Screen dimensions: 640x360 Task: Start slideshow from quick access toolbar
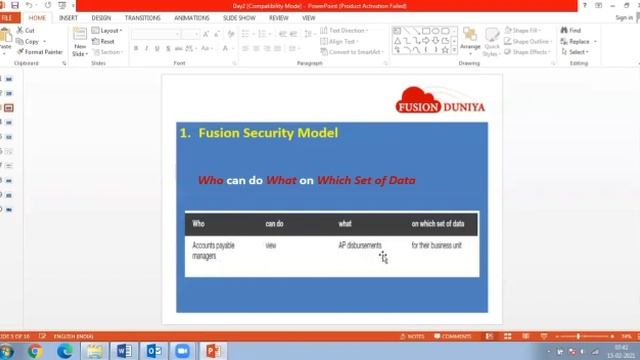62,5
